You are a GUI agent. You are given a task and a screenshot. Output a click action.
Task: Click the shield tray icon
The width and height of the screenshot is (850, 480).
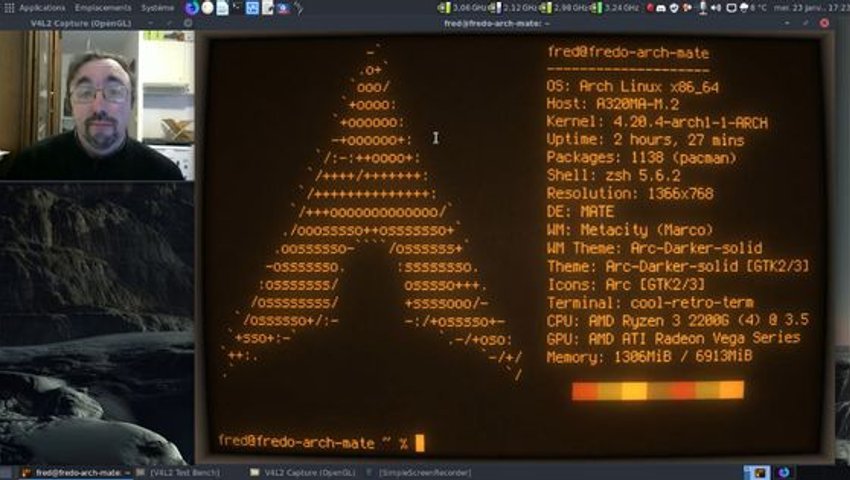tap(674, 8)
